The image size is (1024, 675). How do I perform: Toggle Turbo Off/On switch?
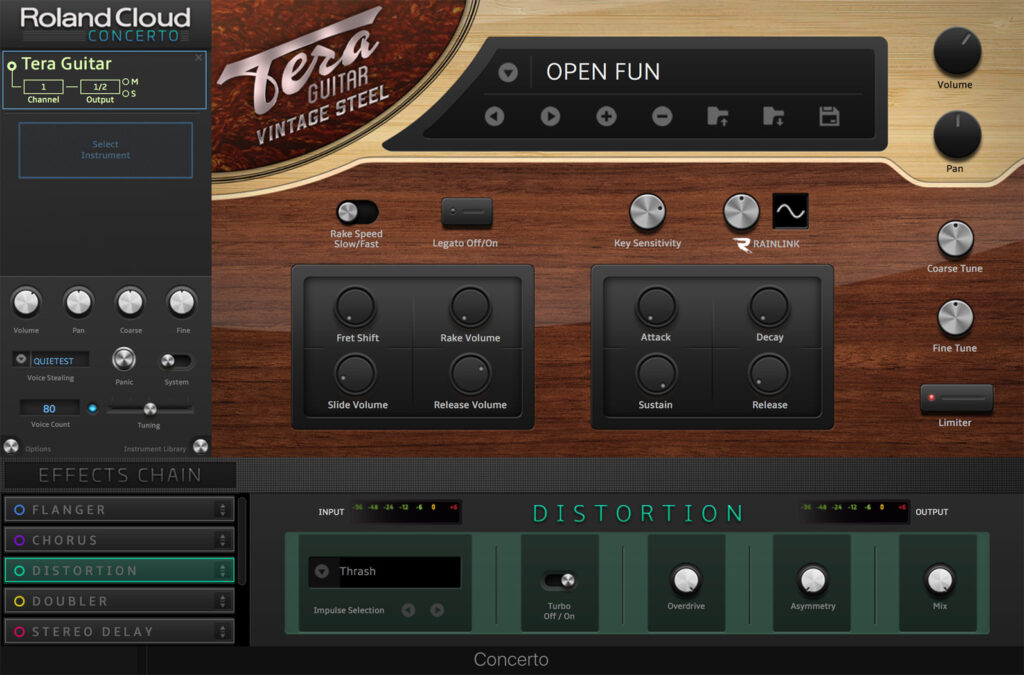pyautogui.click(x=560, y=580)
